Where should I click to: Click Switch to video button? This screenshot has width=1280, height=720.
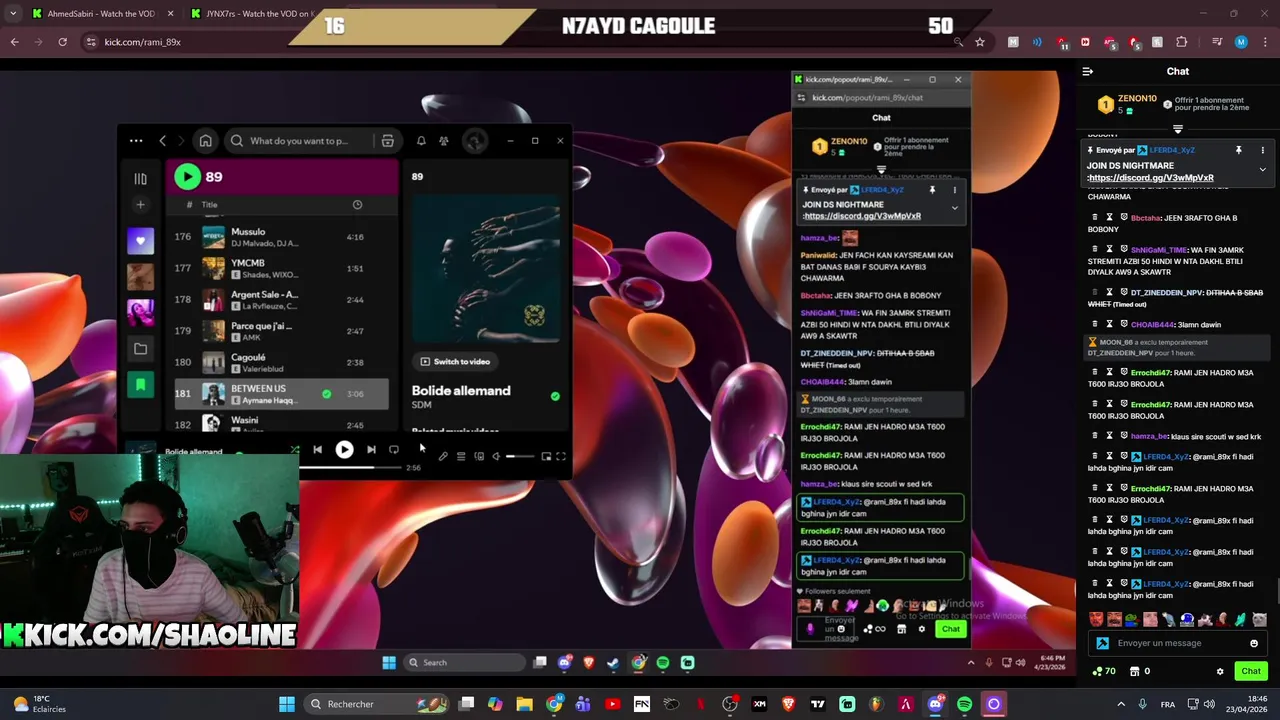pos(455,361)
